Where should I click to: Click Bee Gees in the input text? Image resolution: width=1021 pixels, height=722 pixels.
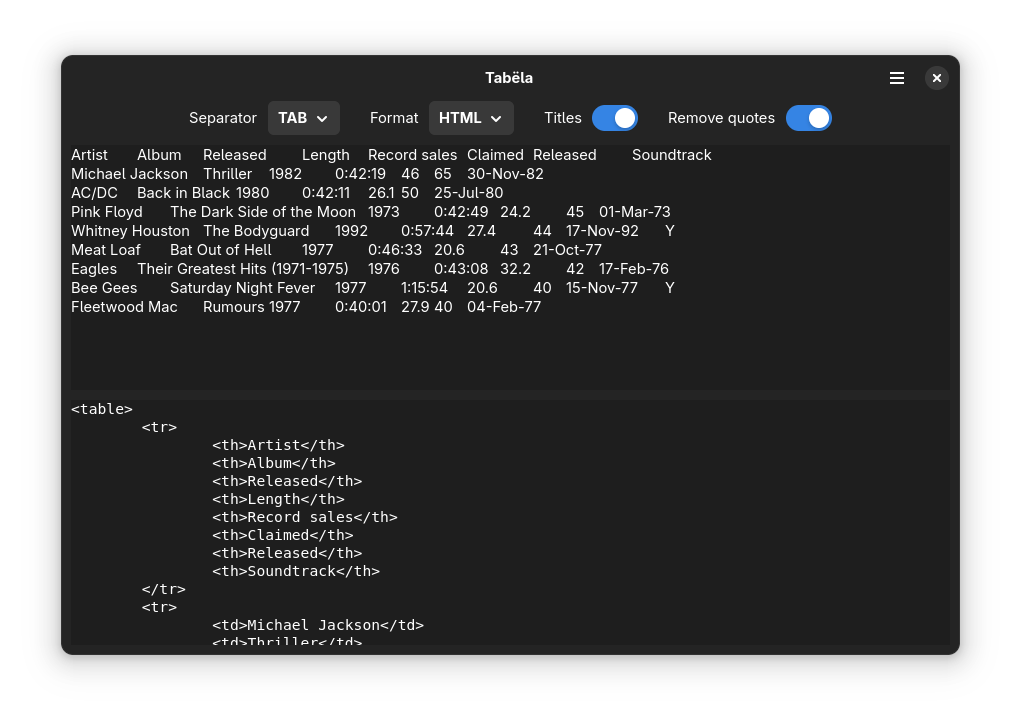(104, 288)
